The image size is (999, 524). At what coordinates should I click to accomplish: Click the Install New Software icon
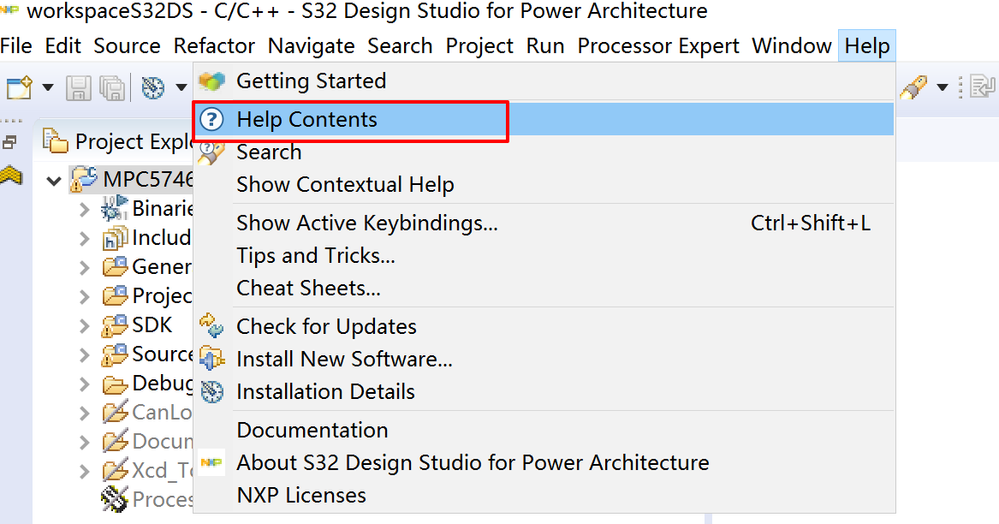212,358
